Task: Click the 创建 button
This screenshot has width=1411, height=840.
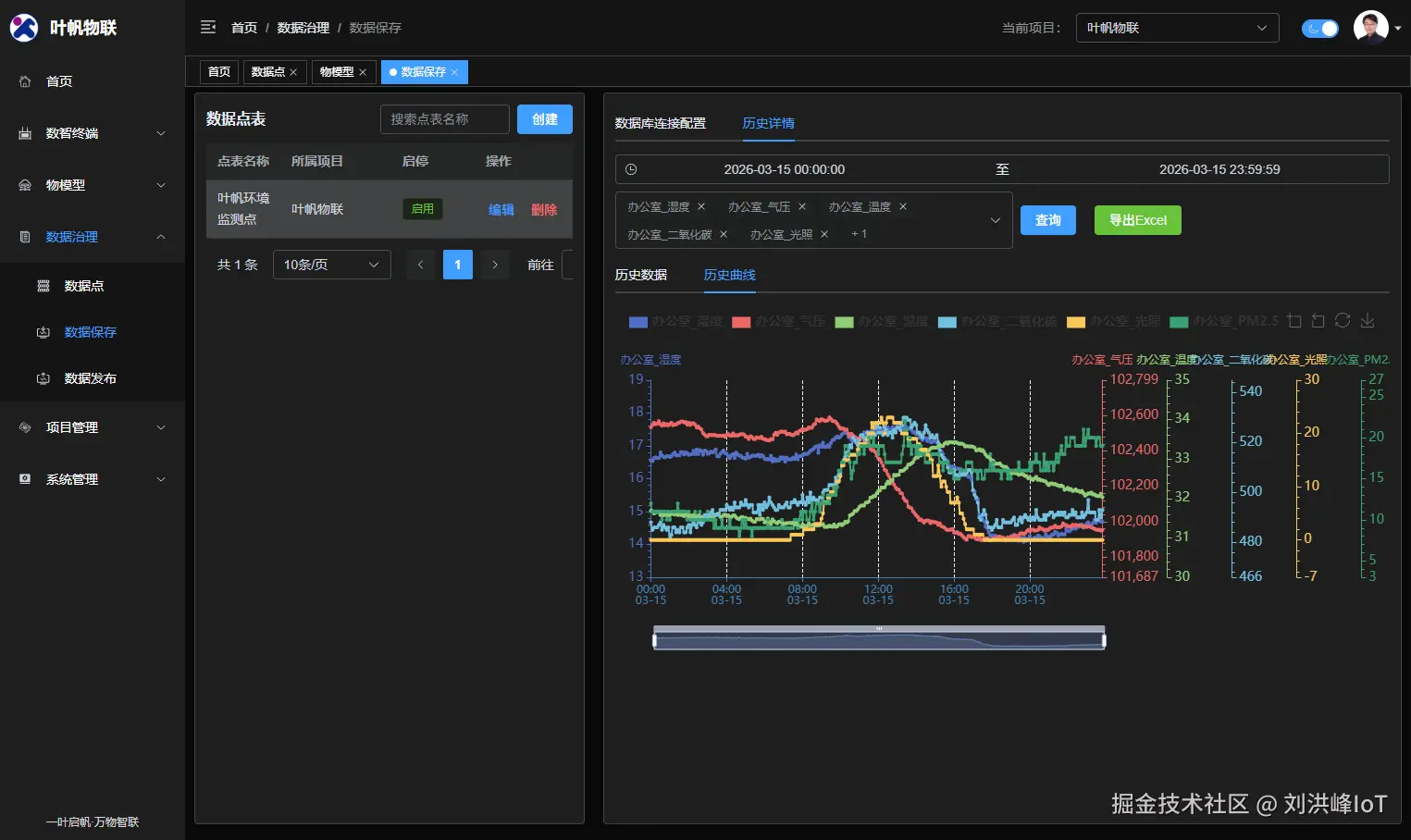Action: [x=545, y=119]
